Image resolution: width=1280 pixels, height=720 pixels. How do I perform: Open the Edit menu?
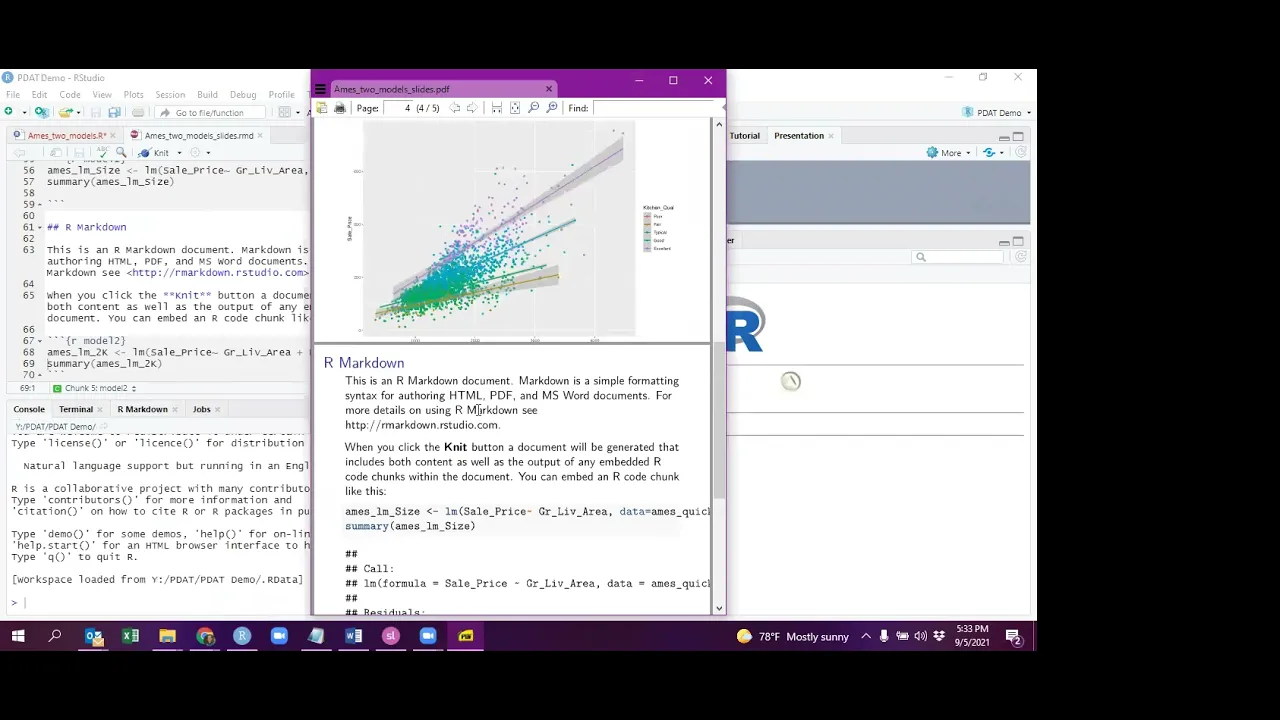pyautogui.click(x=39, y=95)
